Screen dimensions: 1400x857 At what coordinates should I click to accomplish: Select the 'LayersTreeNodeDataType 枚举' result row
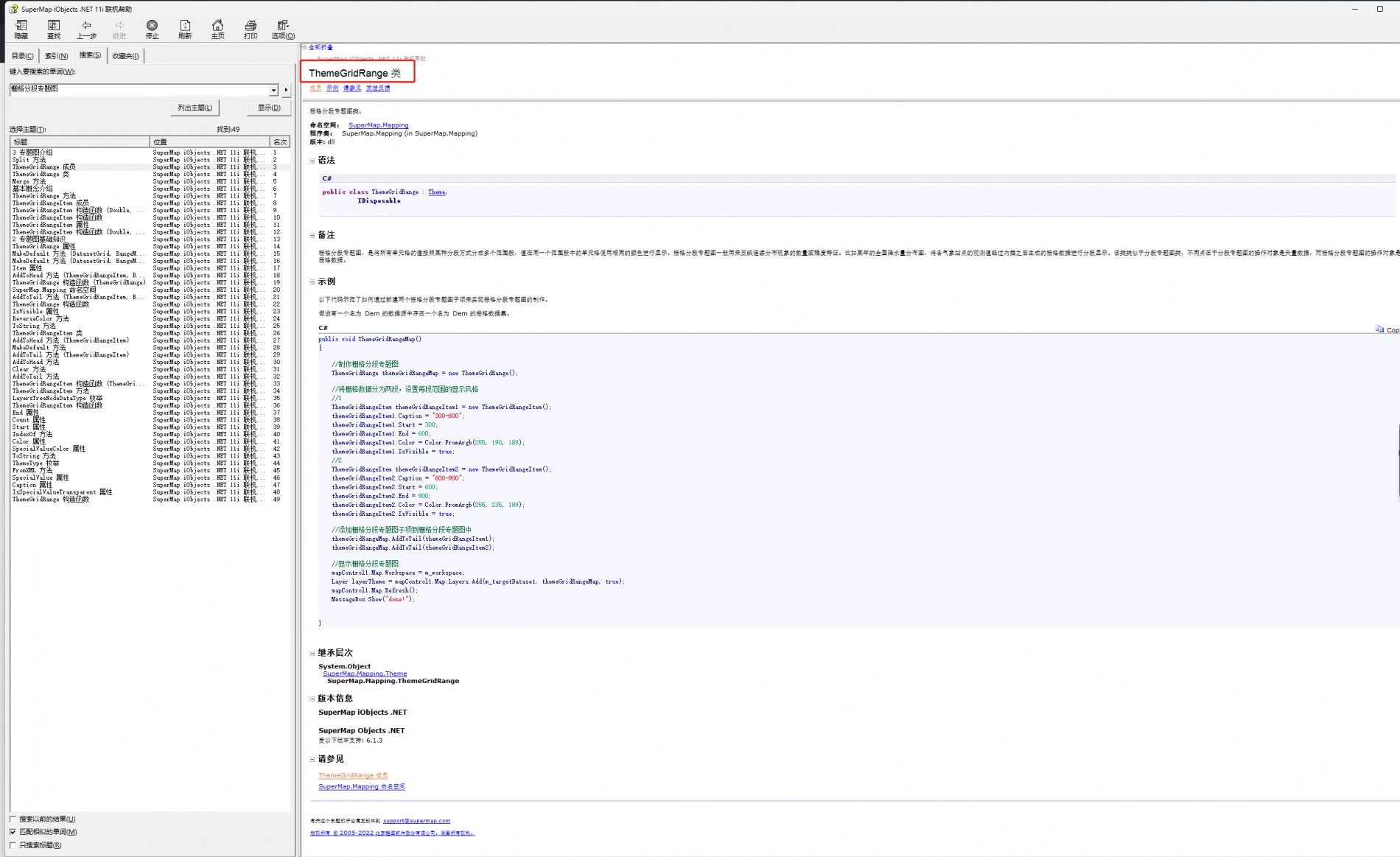[x=150, y=398]
